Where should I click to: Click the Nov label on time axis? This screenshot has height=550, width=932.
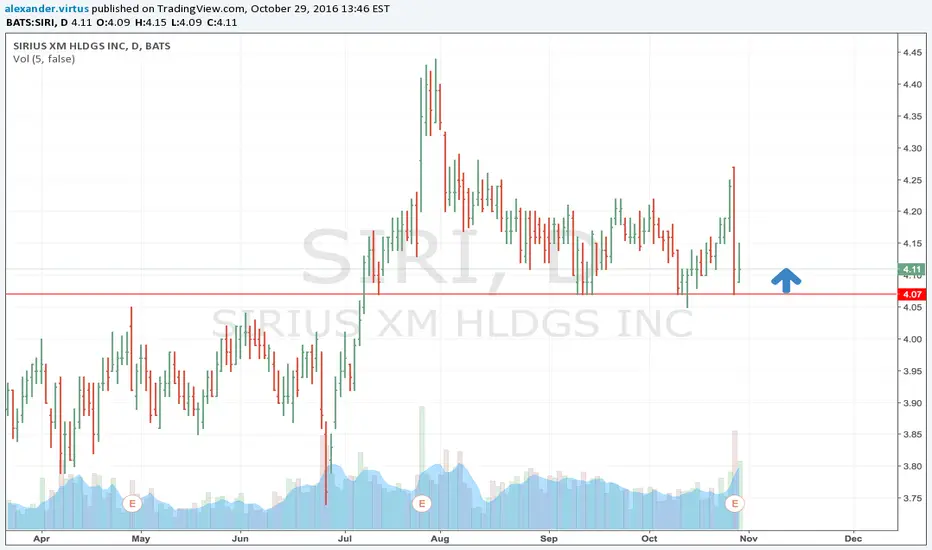[748, 539]
